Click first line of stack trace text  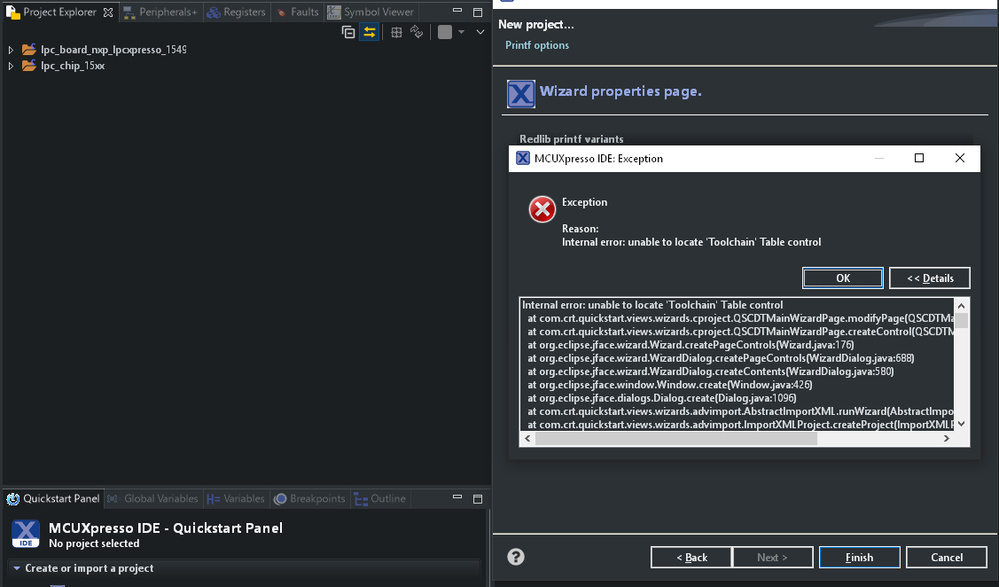pos(652,305)
